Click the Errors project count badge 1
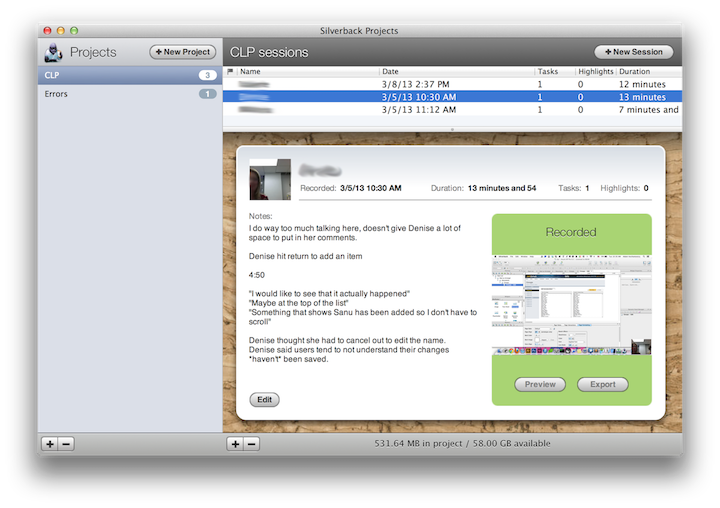This screenshot has width=720, height=508. (x=208, y=94)
